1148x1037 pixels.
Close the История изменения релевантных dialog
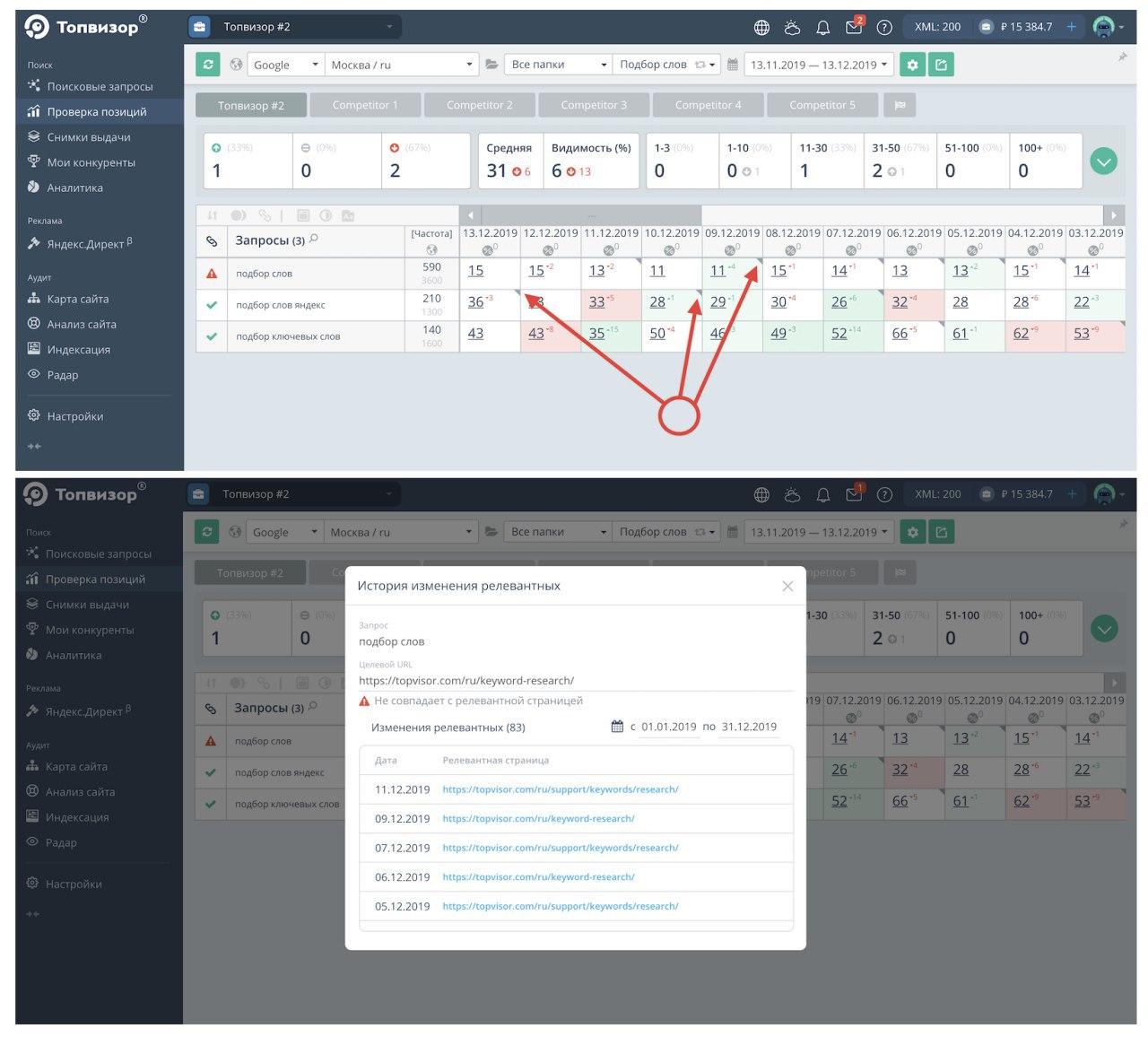(x=787, y=586)
